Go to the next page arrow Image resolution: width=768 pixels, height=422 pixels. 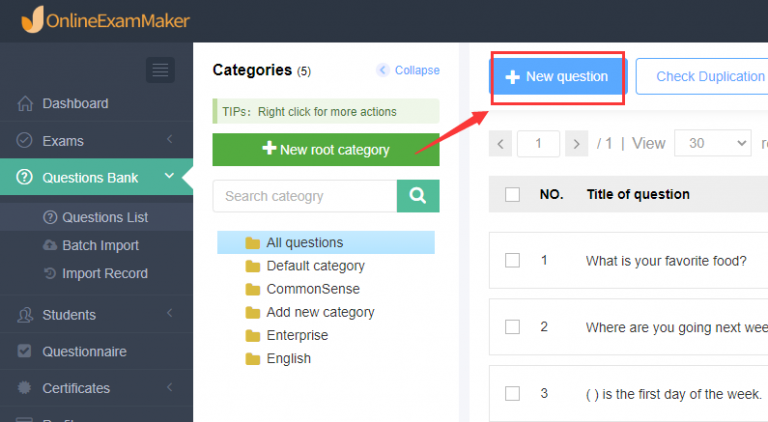[575, 144]
